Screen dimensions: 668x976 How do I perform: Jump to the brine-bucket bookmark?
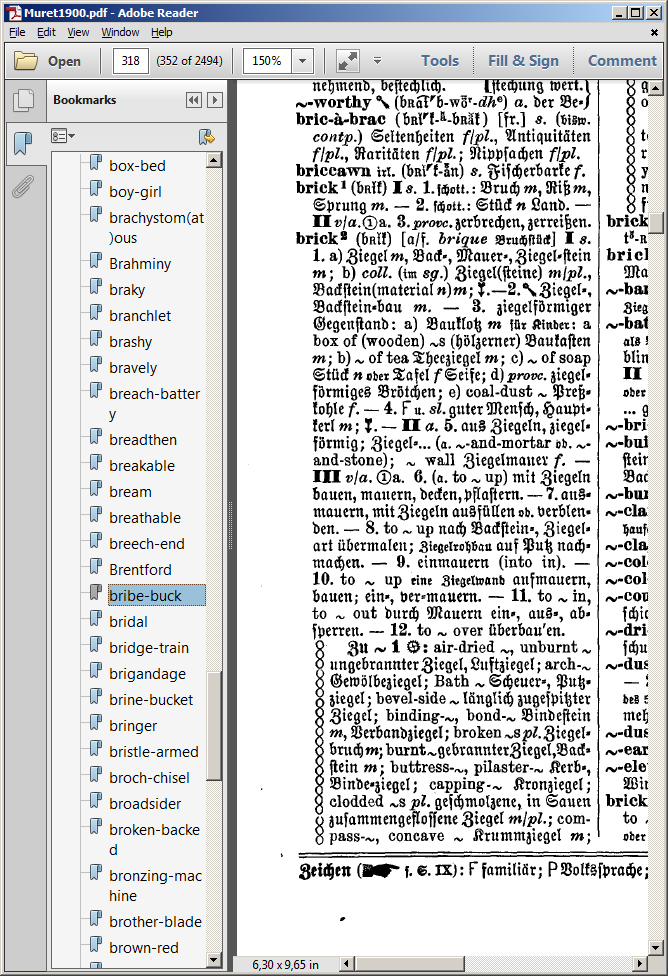[x=151, y=700]
